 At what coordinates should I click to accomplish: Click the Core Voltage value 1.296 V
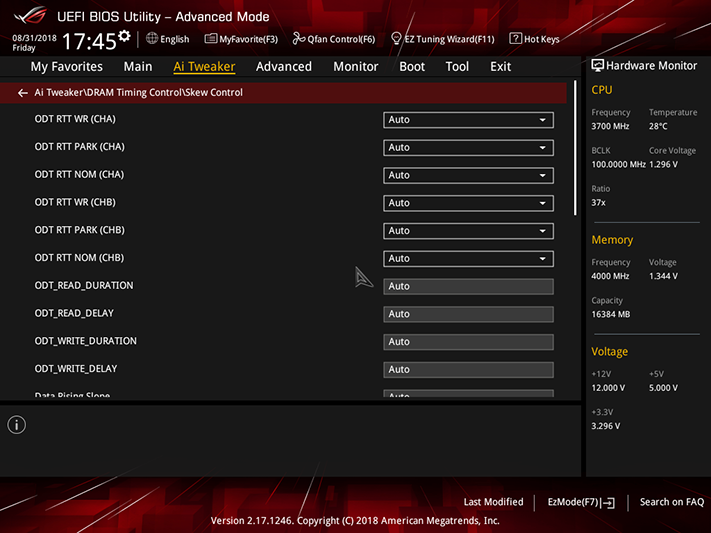pos(663,164)
